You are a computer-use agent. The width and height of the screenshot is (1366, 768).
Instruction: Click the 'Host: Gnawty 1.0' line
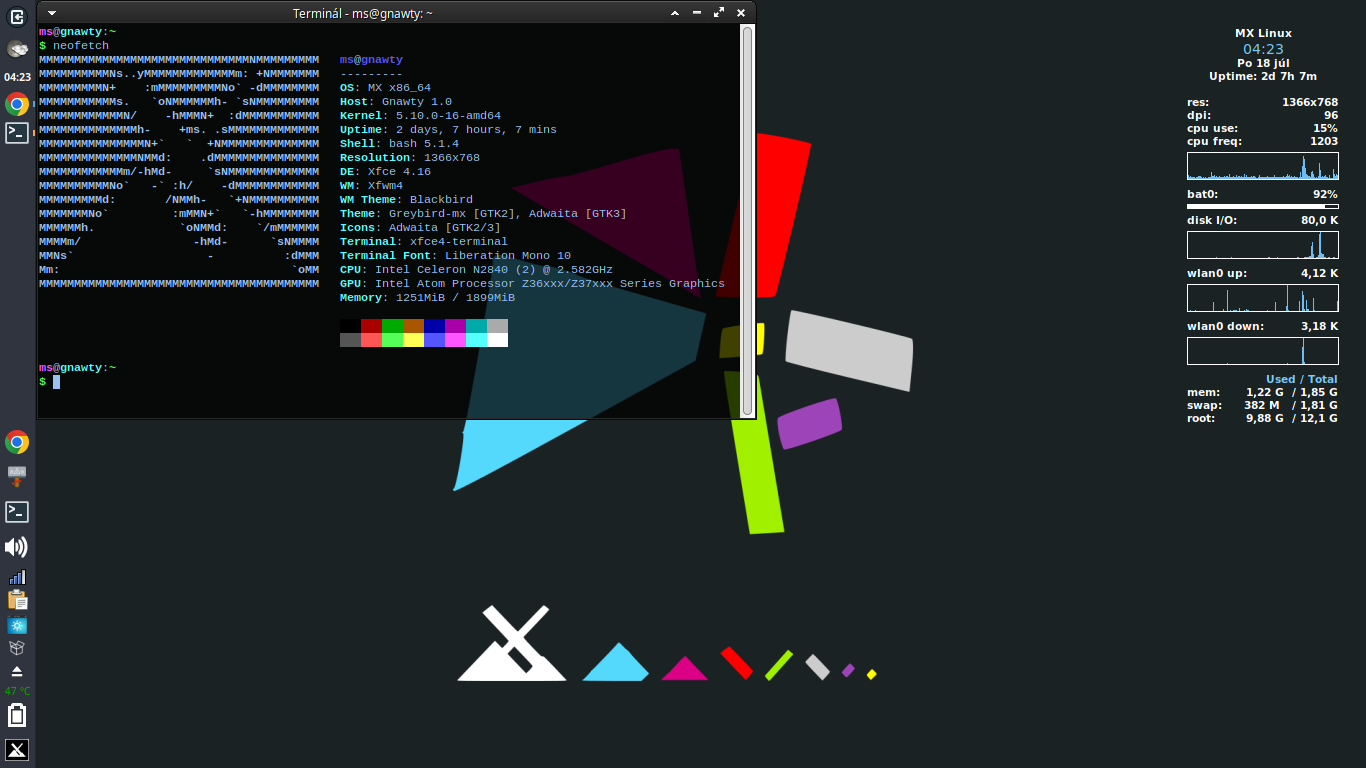click(396, 102)
